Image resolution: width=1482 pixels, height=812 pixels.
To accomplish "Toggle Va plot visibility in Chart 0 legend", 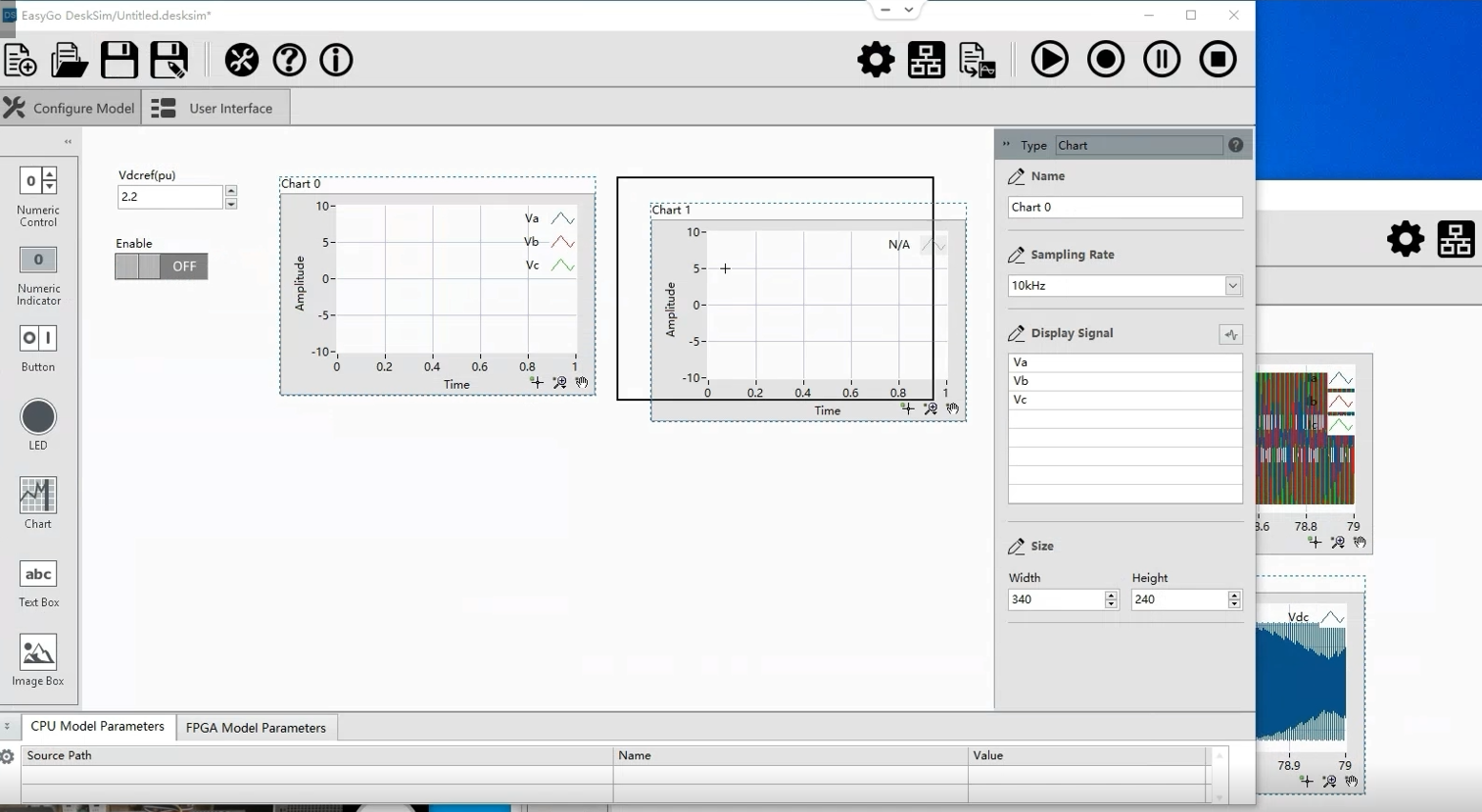I will pos(562,218).
